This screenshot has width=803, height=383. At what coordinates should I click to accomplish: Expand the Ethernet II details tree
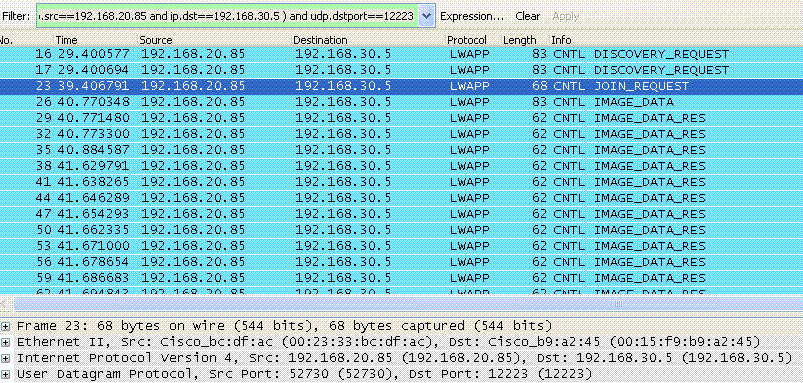(x=6, y=342)
